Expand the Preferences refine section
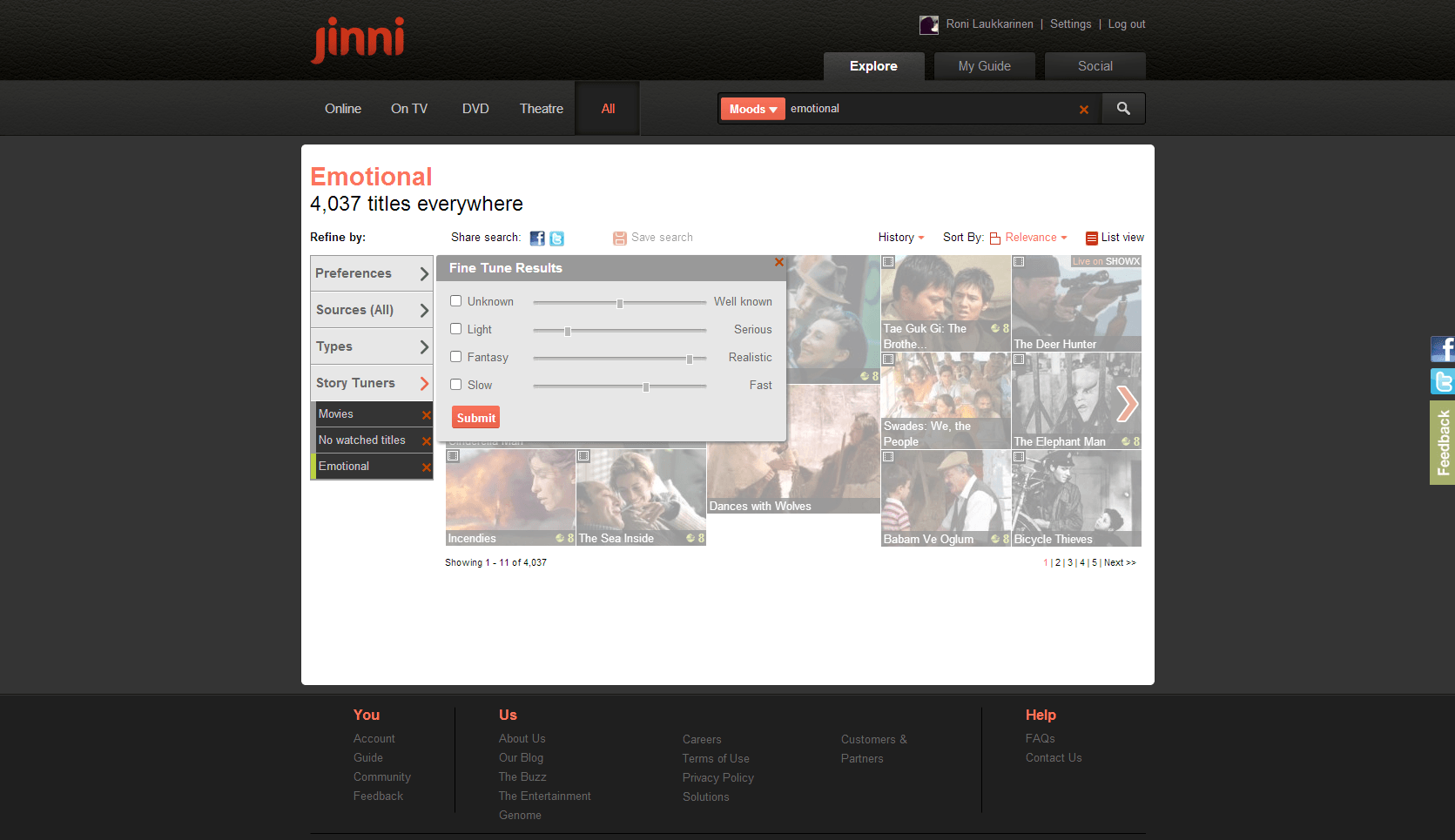 point(372,273)
